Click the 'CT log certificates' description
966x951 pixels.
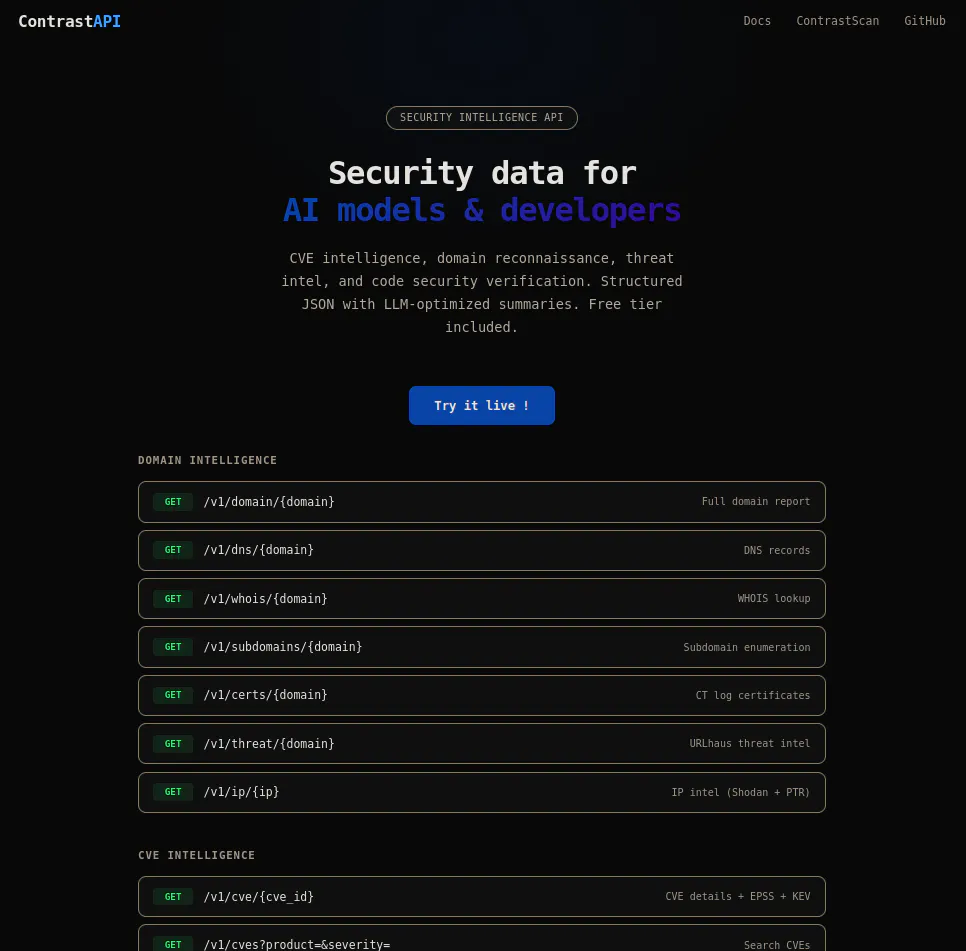753,695
